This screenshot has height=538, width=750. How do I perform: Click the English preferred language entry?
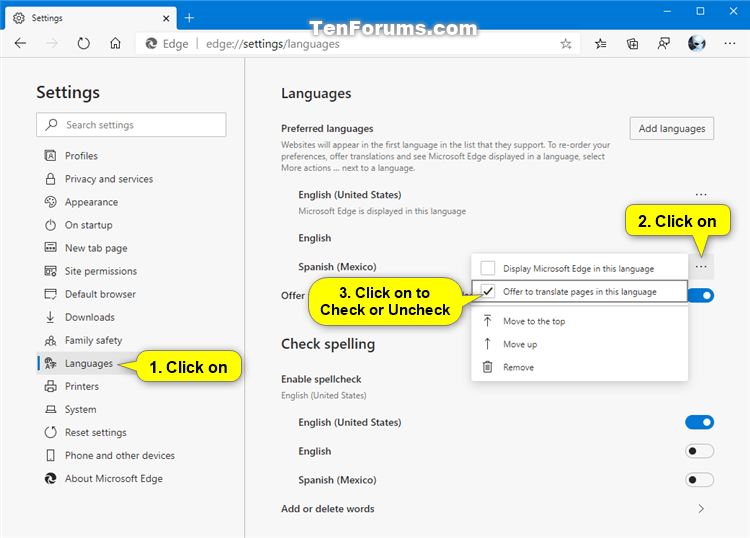(315, 238)
